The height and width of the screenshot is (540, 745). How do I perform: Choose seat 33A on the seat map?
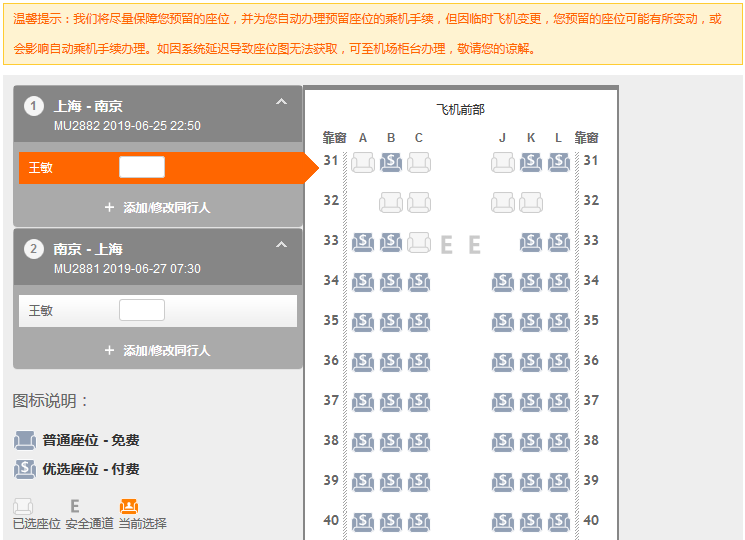point(362,242)
